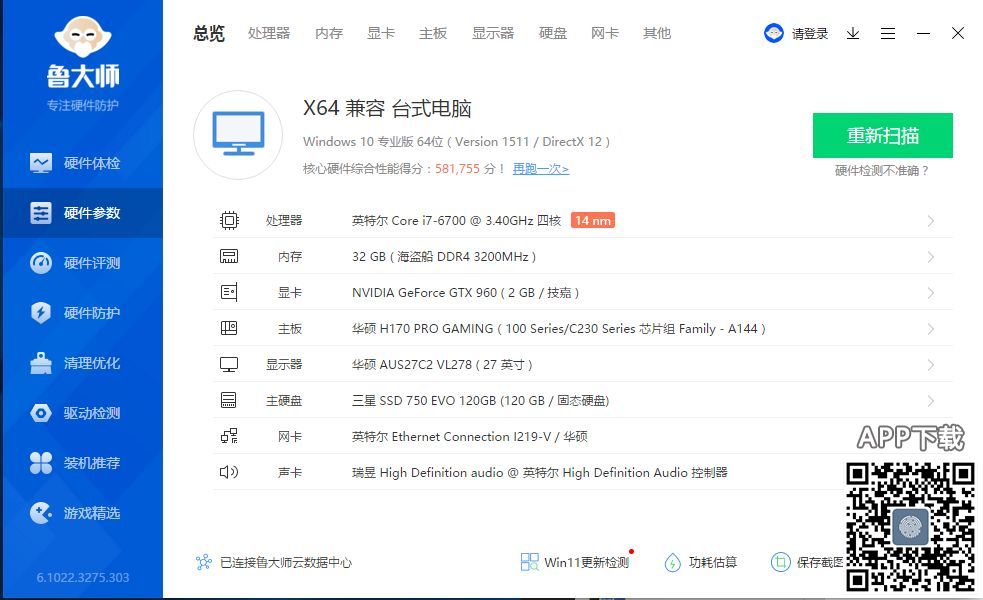
Task: Open 硬件体检 from the sidebar
Action: 80,163
